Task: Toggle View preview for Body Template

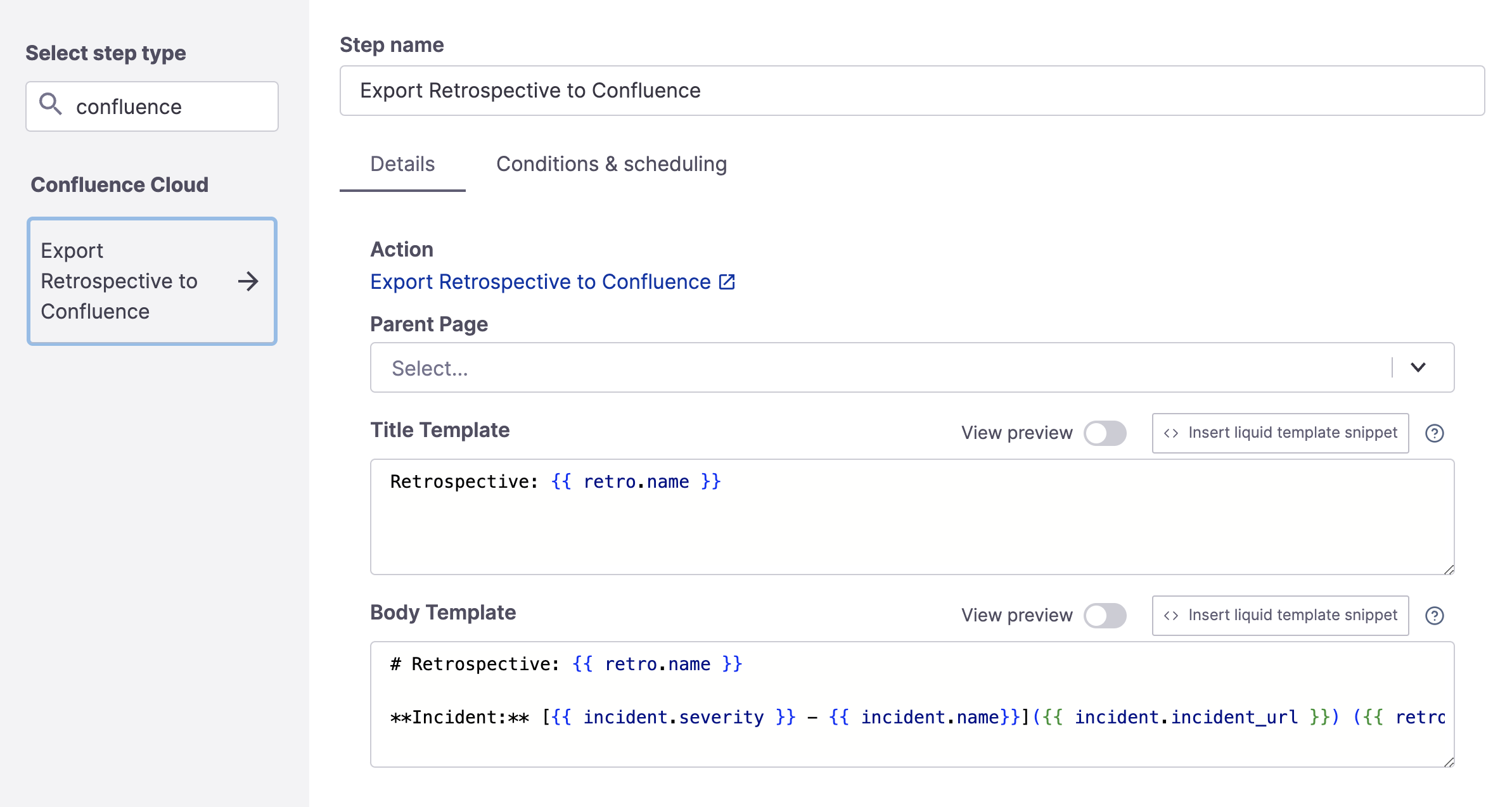Action: click(x=1105, y=616)
